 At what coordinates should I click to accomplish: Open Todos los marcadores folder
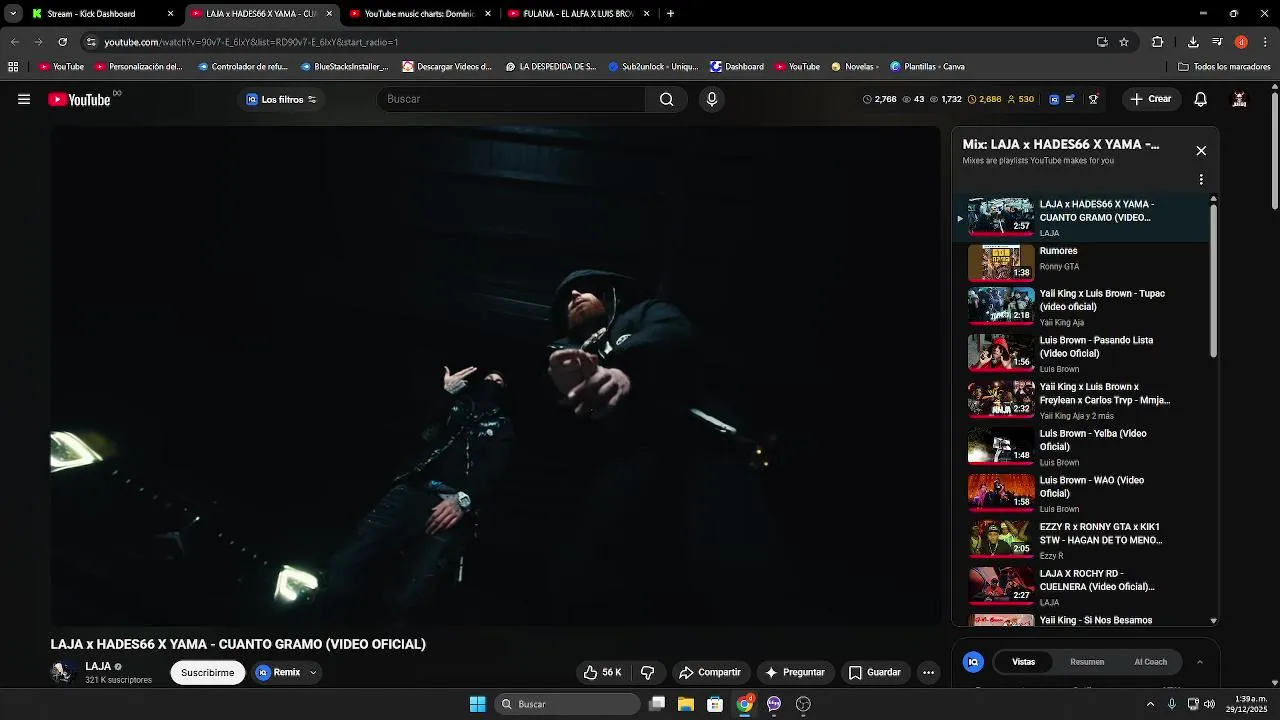(x=1224, y=67)
